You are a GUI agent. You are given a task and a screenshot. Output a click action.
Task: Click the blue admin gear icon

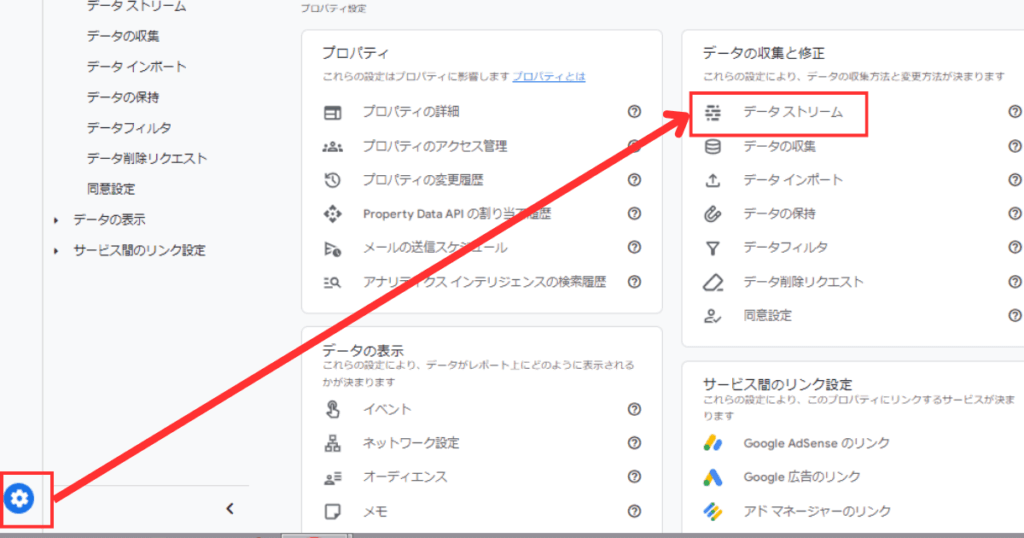[20, 497]
